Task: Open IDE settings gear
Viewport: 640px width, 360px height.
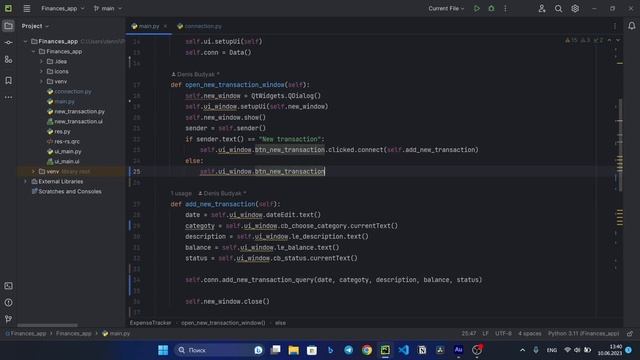Action: [575, 8]
